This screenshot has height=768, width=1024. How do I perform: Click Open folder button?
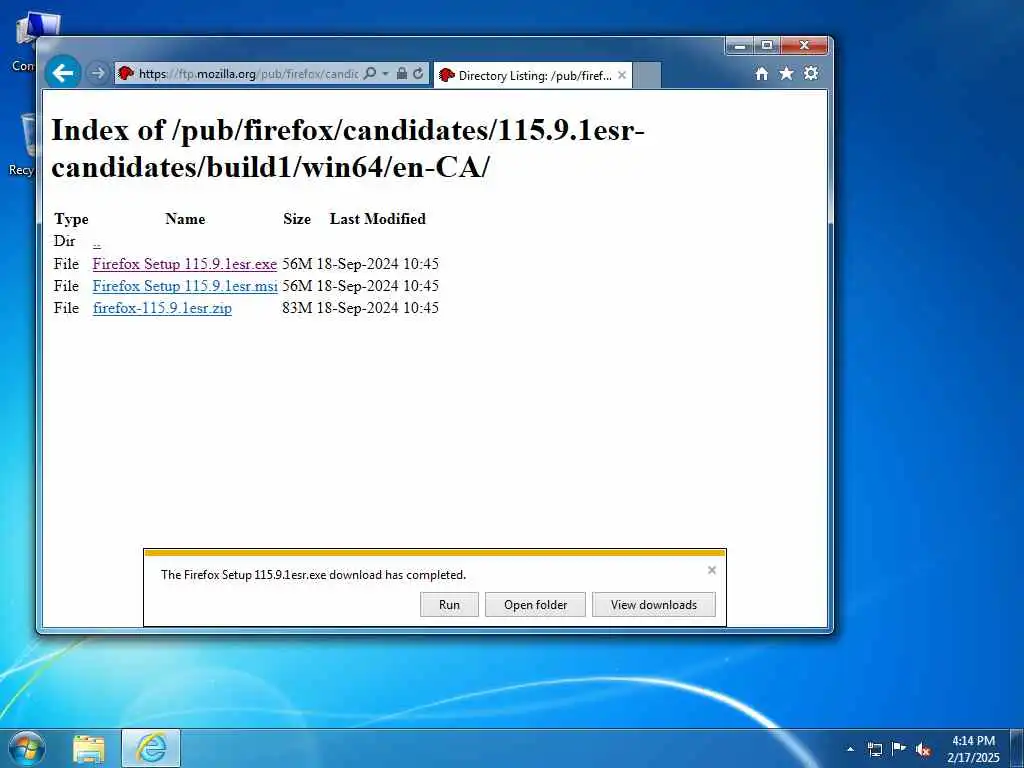(x=536, y=605)
